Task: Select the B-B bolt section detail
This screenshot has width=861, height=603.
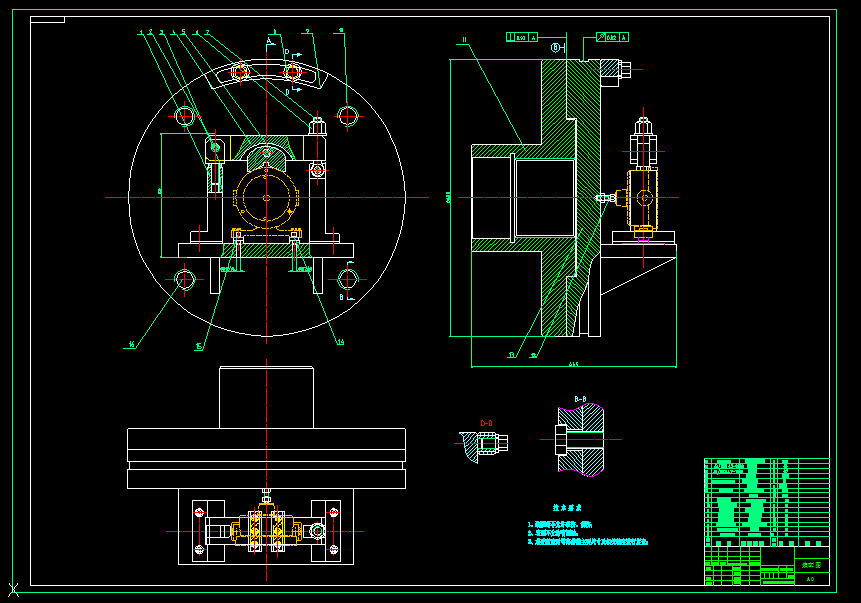Action: tap(580, 440)
